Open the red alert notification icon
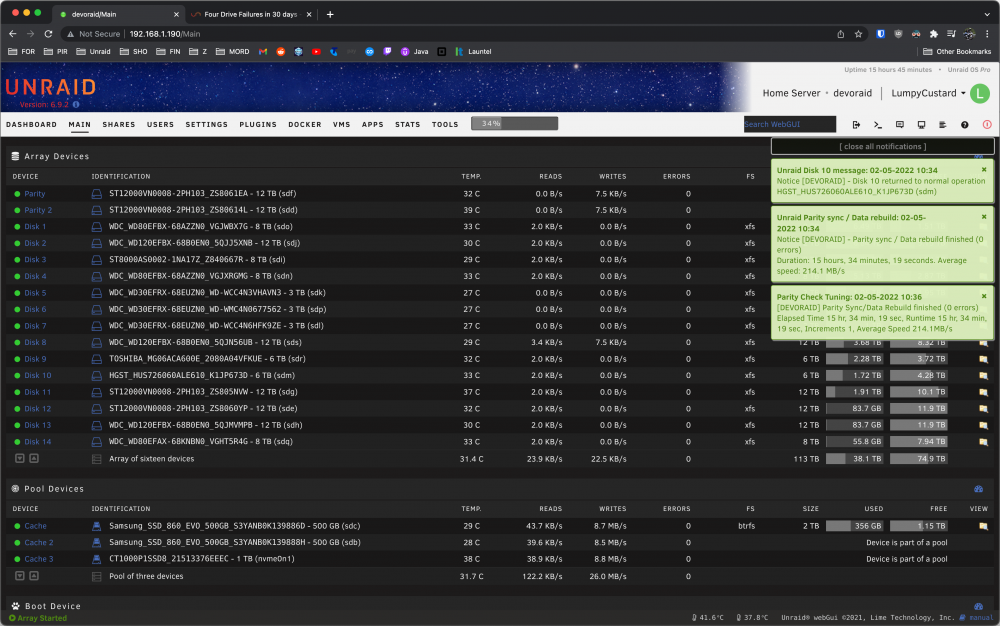 pos(987,125)
